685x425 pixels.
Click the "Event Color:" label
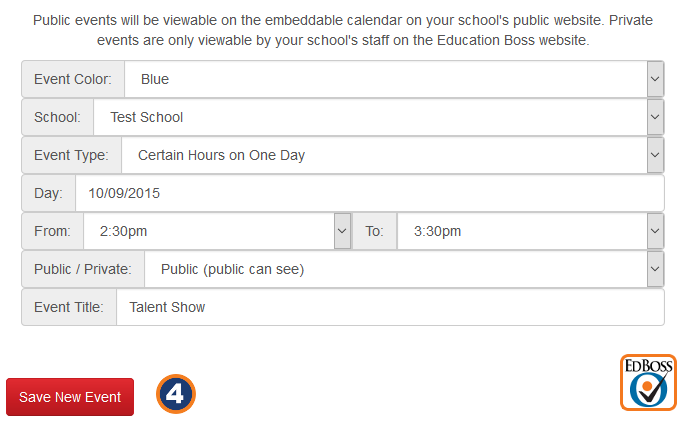click(73, 79)
